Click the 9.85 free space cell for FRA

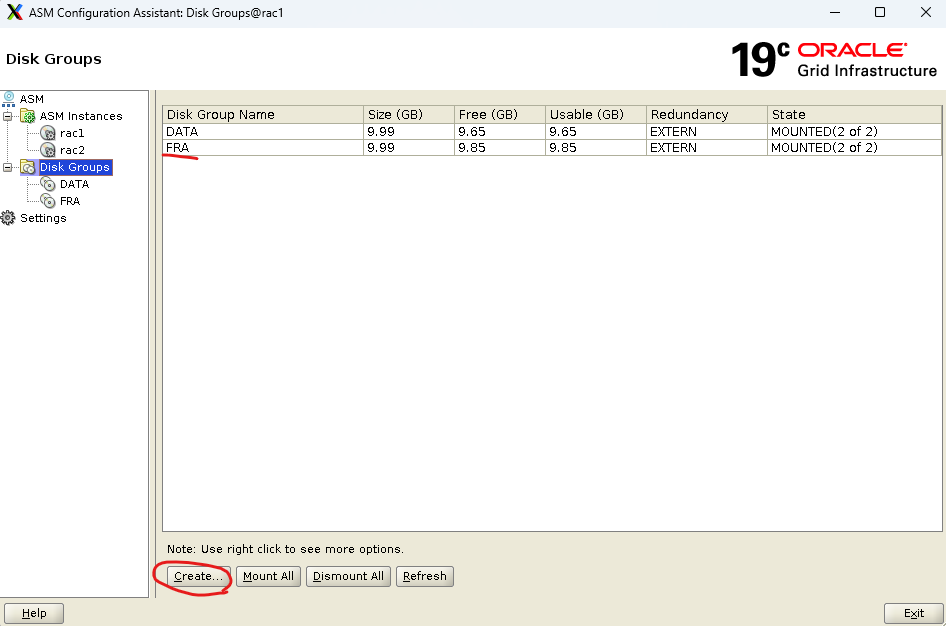click(500, 148)
